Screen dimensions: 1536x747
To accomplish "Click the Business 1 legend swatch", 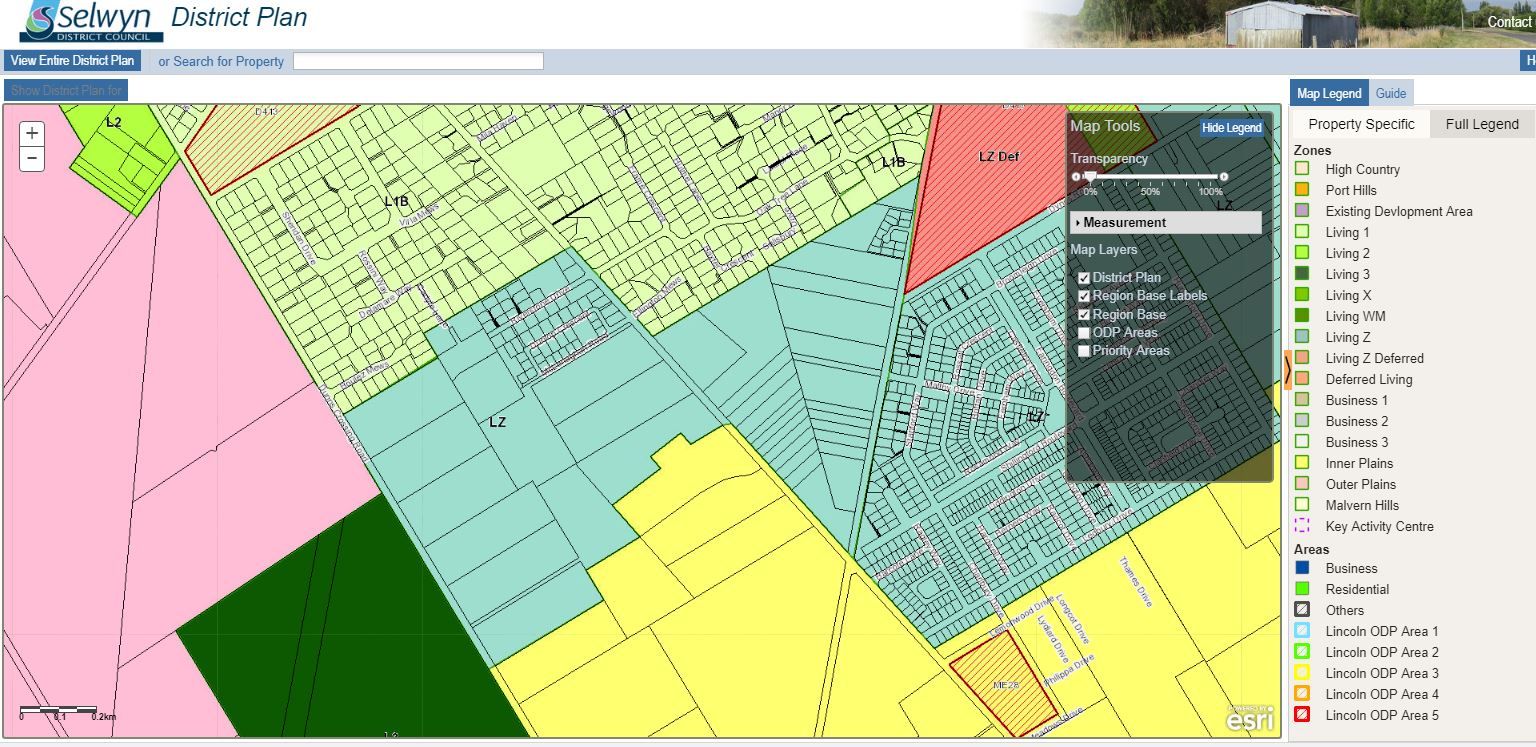I will pyautogui.click(x=1302, y=400).
